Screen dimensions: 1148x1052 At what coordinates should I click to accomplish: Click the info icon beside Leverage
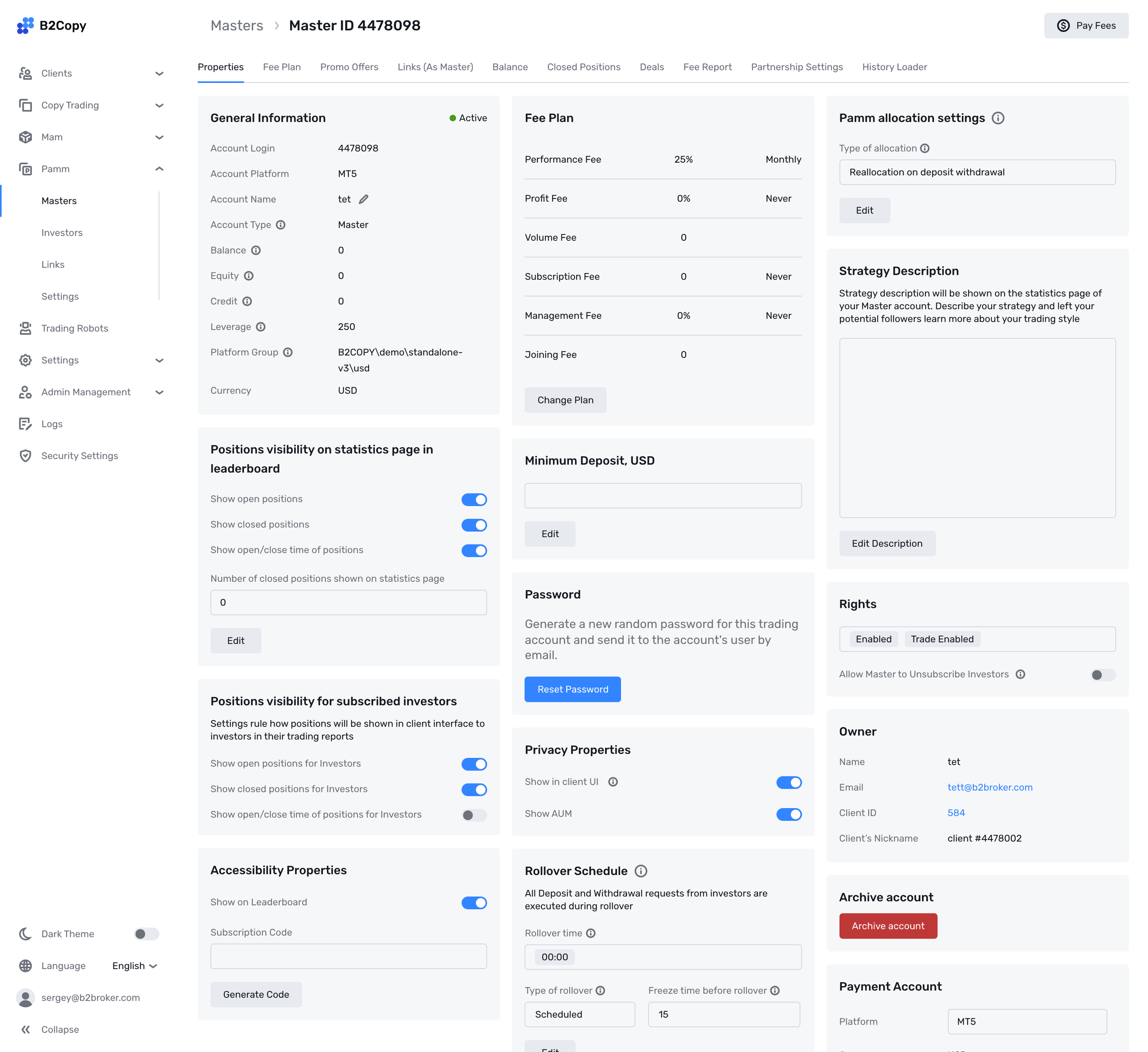click(261, 327)
